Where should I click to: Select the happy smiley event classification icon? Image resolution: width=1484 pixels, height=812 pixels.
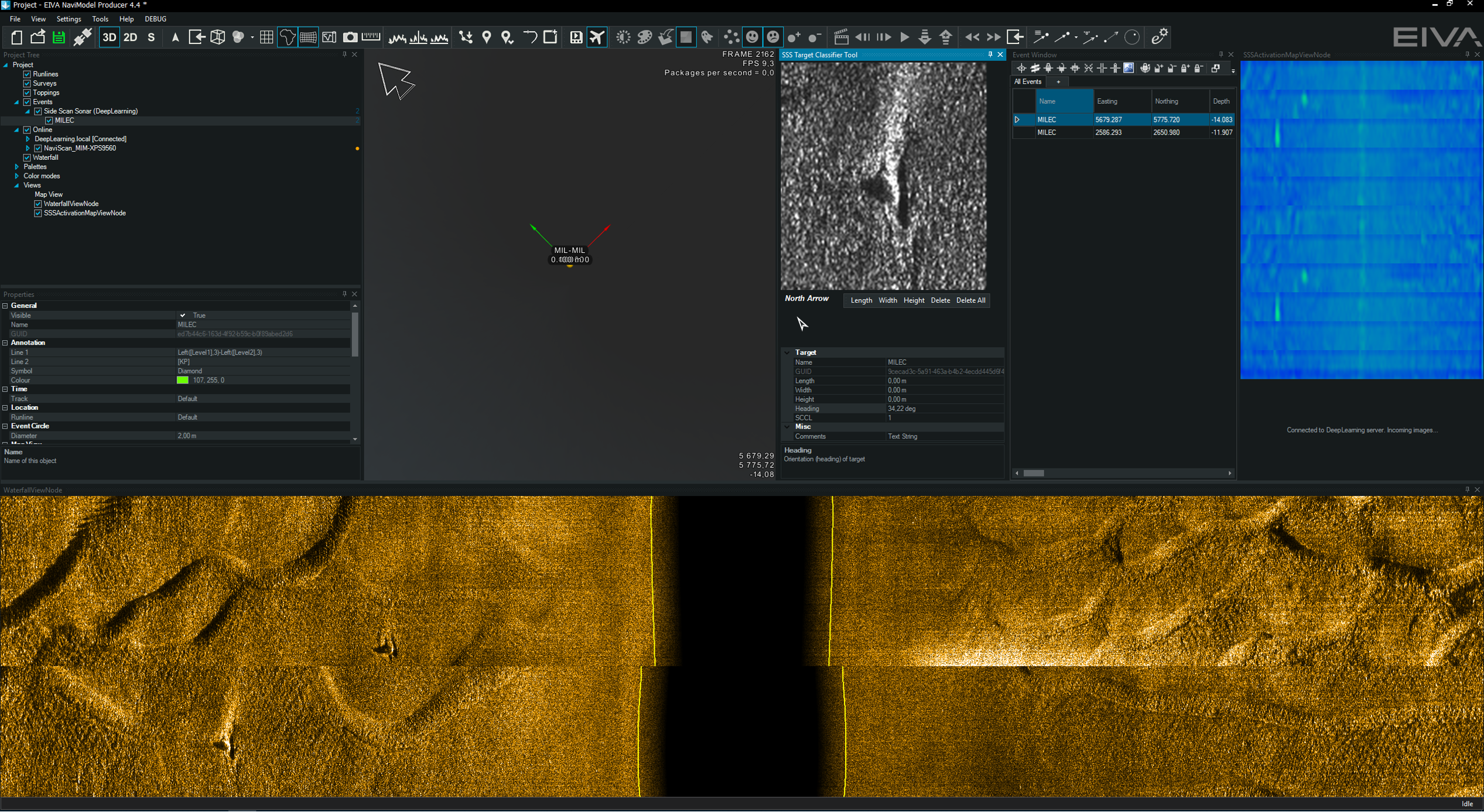point(752,37)
